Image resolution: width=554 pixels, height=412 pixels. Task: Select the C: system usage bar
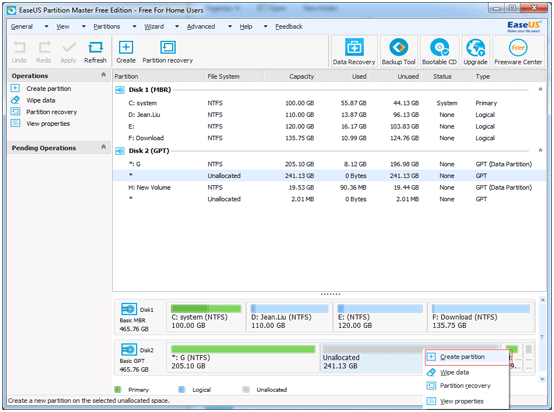pyautogui.click(x=206, y=308)
